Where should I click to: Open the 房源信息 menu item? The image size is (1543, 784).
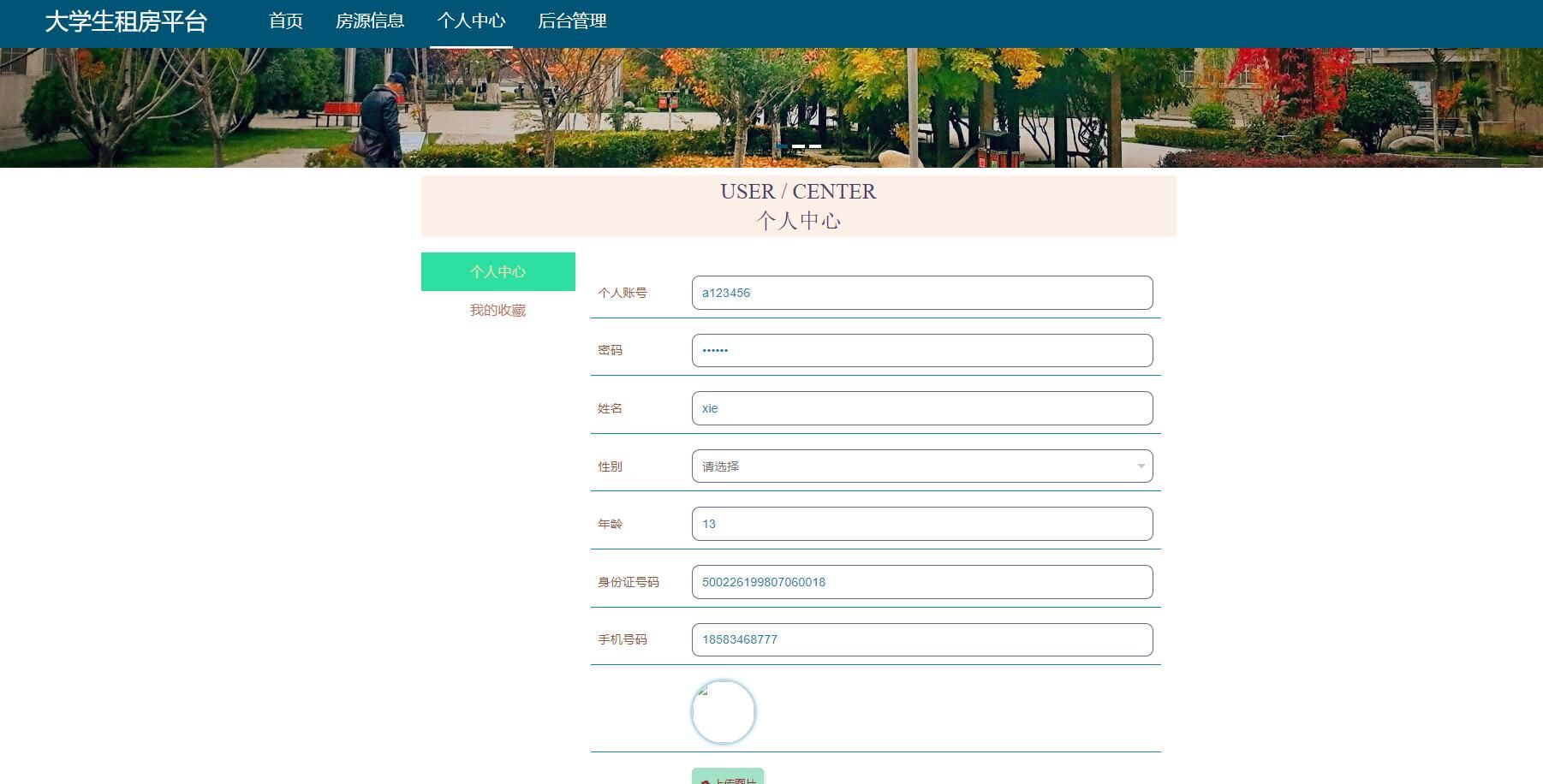(370, 21)
